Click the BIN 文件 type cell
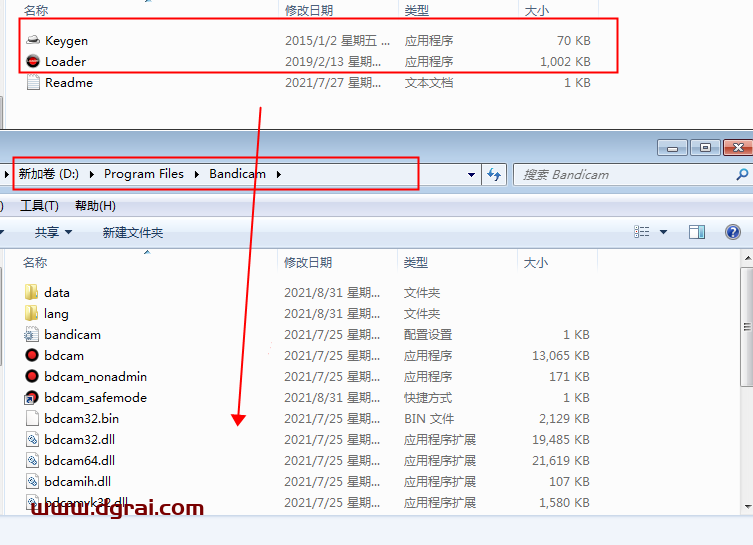Image resolution: width=753 pixels, height=545 pixels. point(429,419)
